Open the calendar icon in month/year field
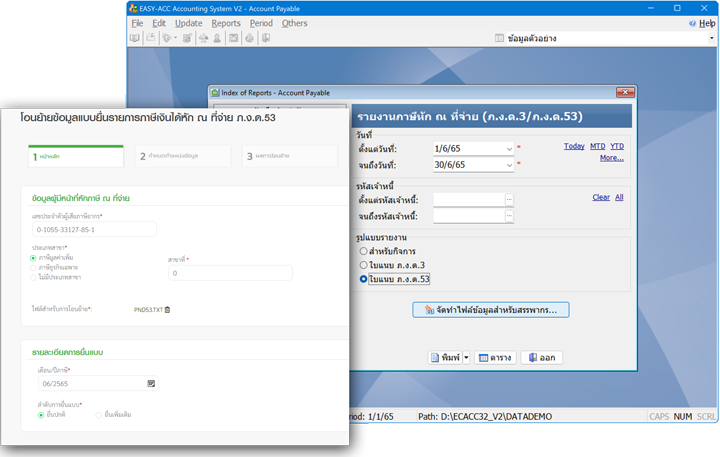The width and height of the screenshot is (720, 457). point(151,384)
